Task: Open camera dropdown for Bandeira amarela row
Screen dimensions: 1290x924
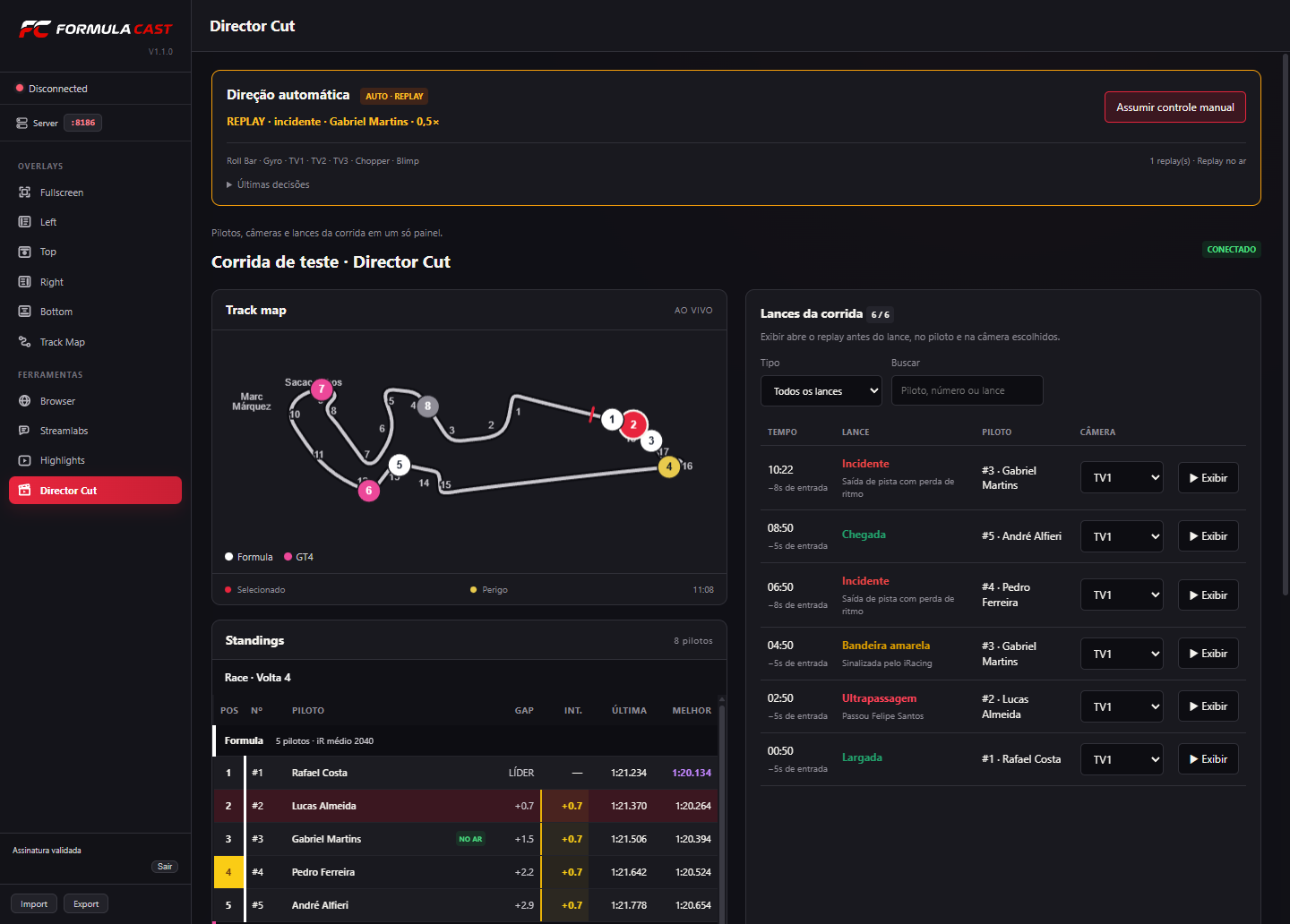Action: (1122, 654)
